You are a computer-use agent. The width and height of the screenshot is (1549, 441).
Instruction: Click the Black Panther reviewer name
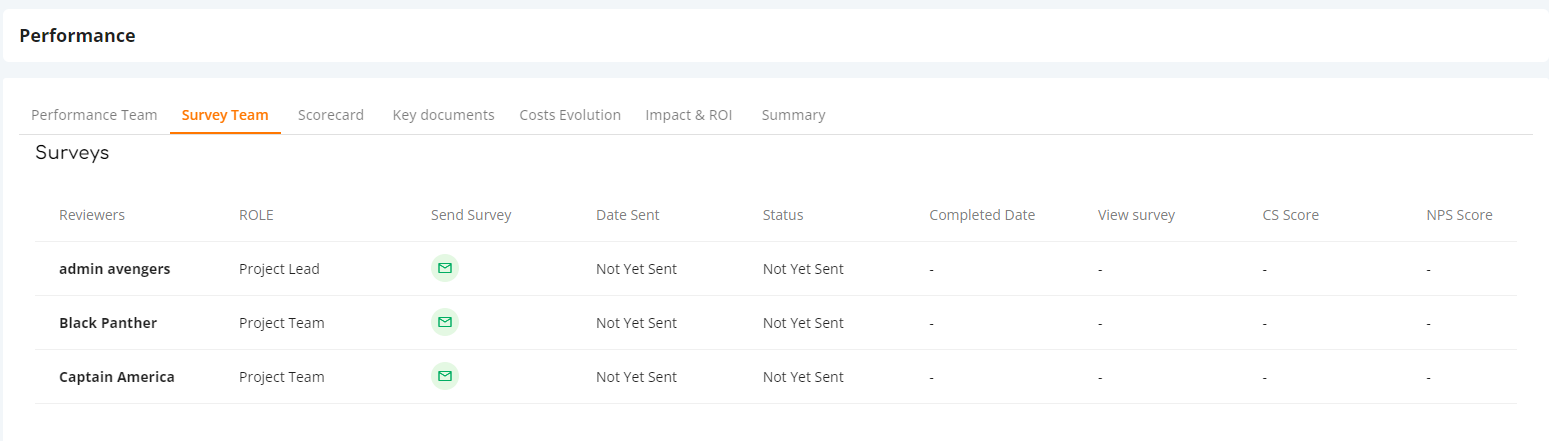pyautogui.click(x=108, y=323)
